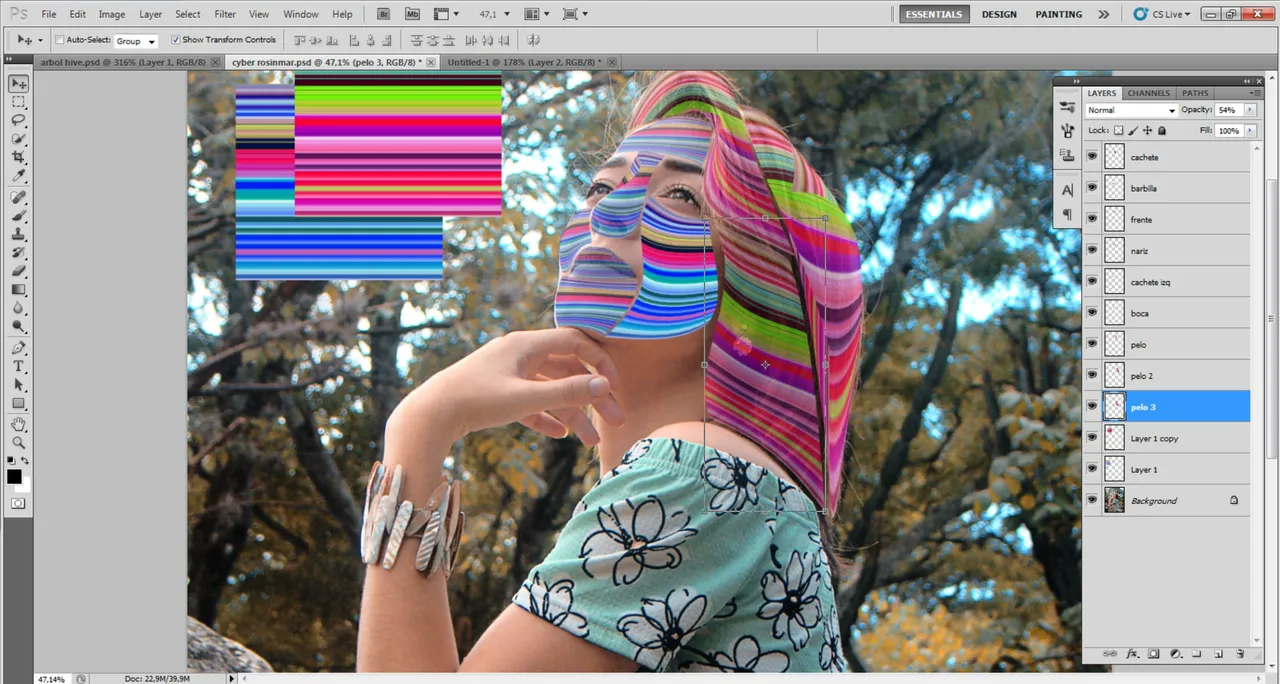The width and height of the screenshot is (1280, 684).
Task: Select the Eyedropper tool
Action: pos(18,176)
